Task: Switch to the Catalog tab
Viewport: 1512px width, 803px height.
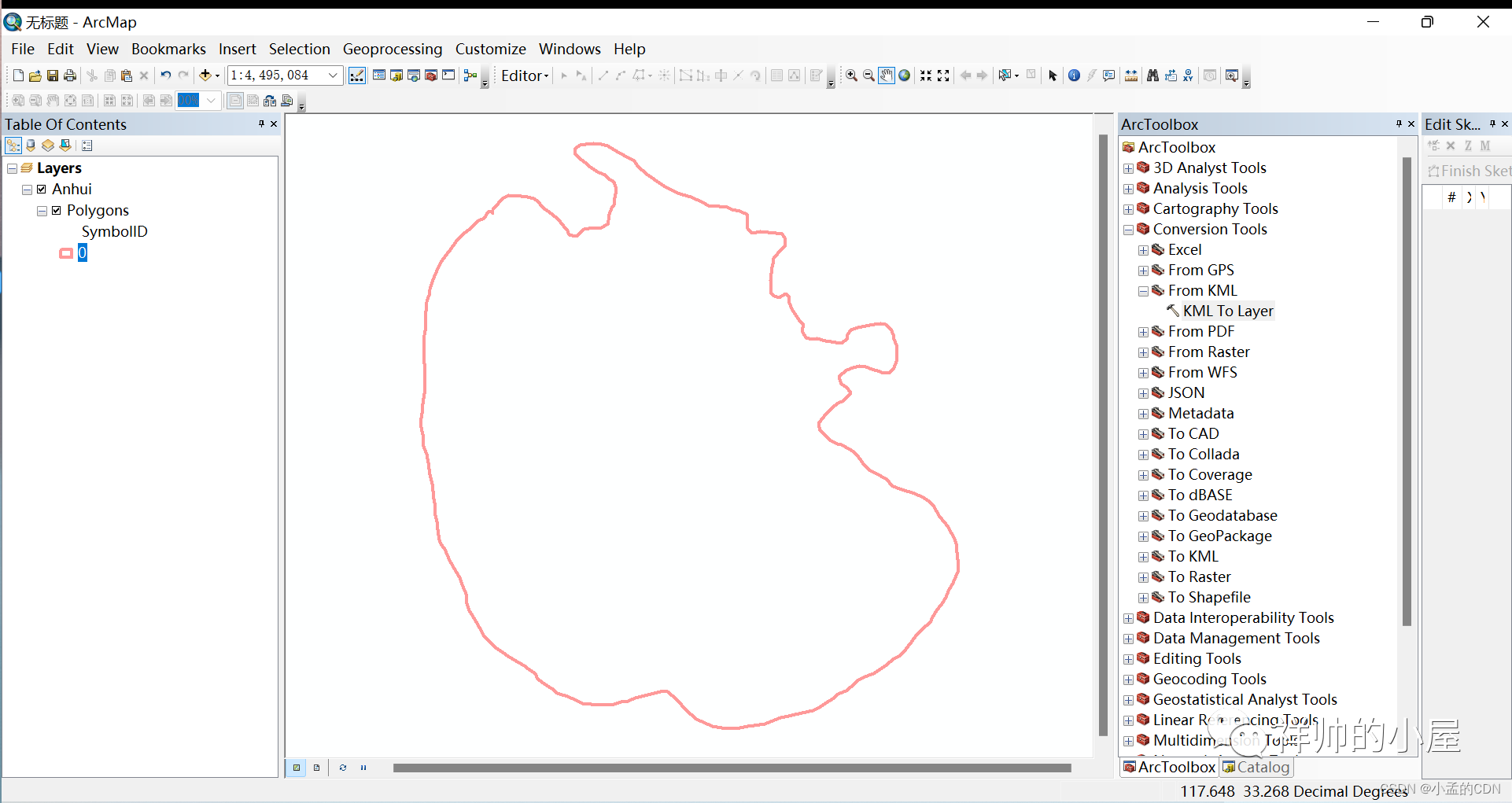Action: coord(1256,767)
